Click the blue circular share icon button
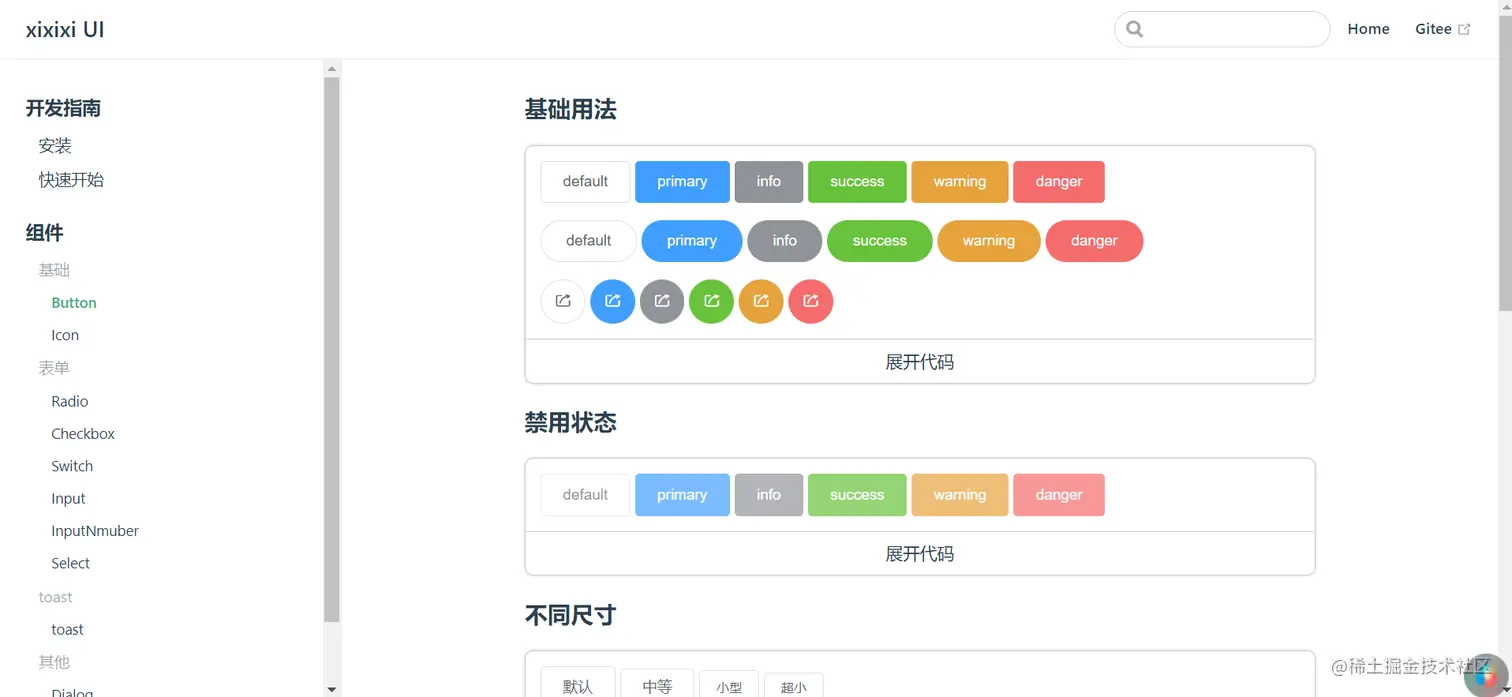1512x697 pixels. click(613, 301)
